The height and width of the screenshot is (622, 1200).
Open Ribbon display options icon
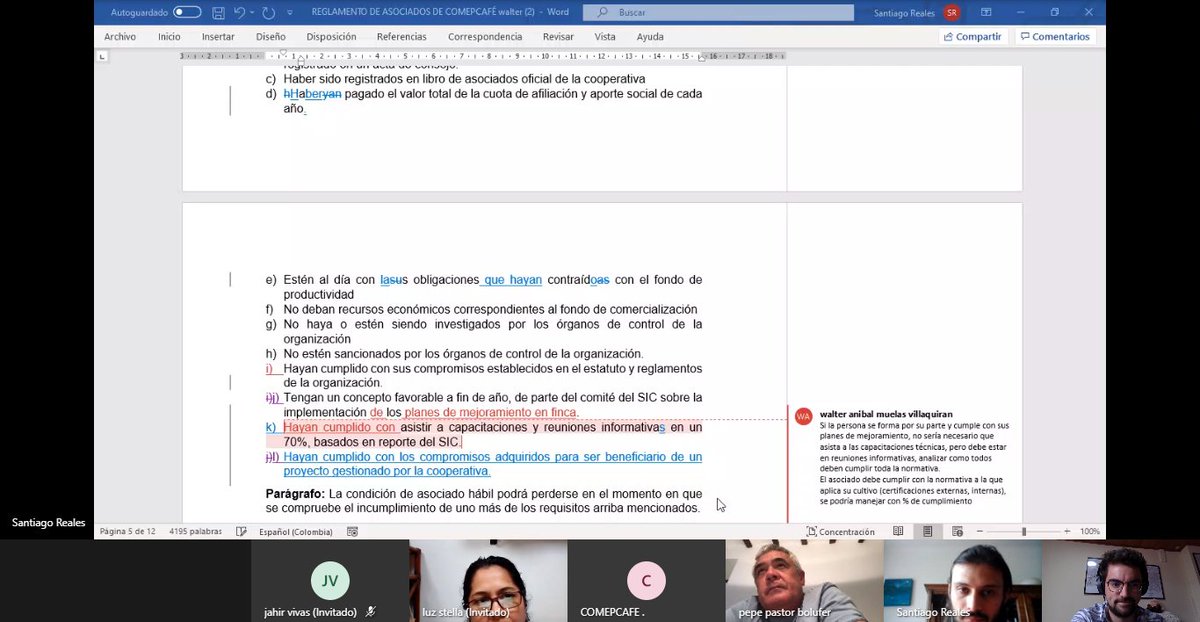[x=987, y=12]
